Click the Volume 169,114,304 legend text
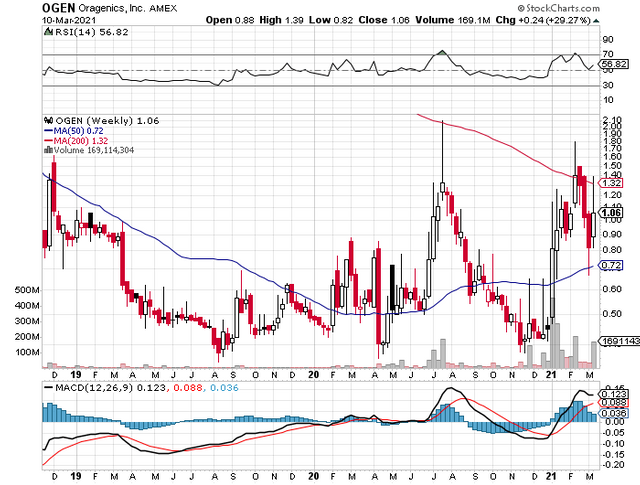Viewport: 640px width, 485px height. coord(94,150)
